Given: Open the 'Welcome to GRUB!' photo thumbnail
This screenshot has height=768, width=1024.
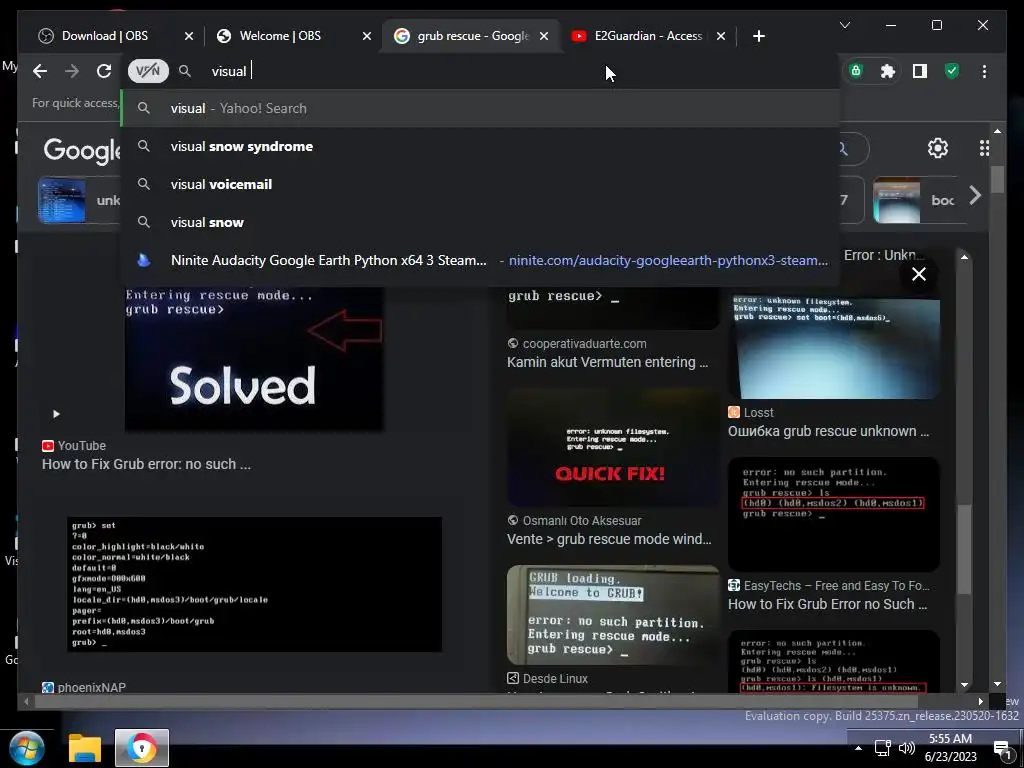Looking at the screenshot, I should click(x=613, y=615).
